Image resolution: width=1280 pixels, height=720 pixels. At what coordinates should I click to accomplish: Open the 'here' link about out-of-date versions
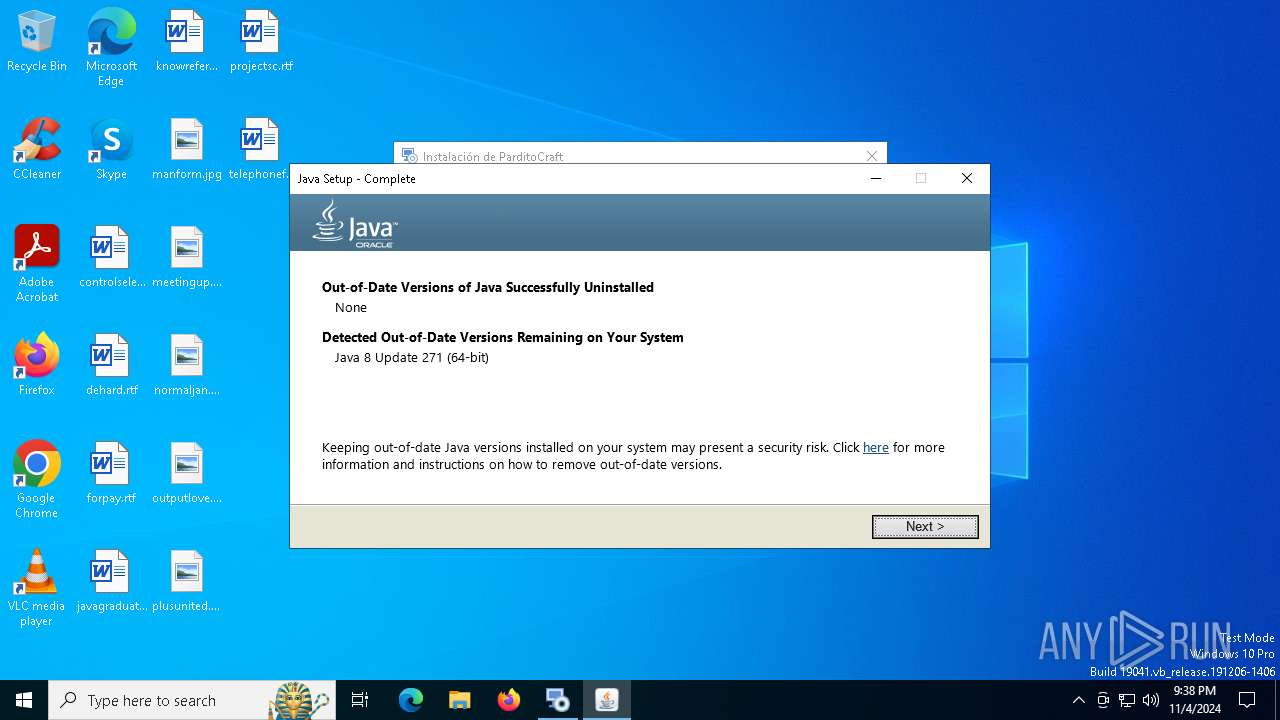875,447
